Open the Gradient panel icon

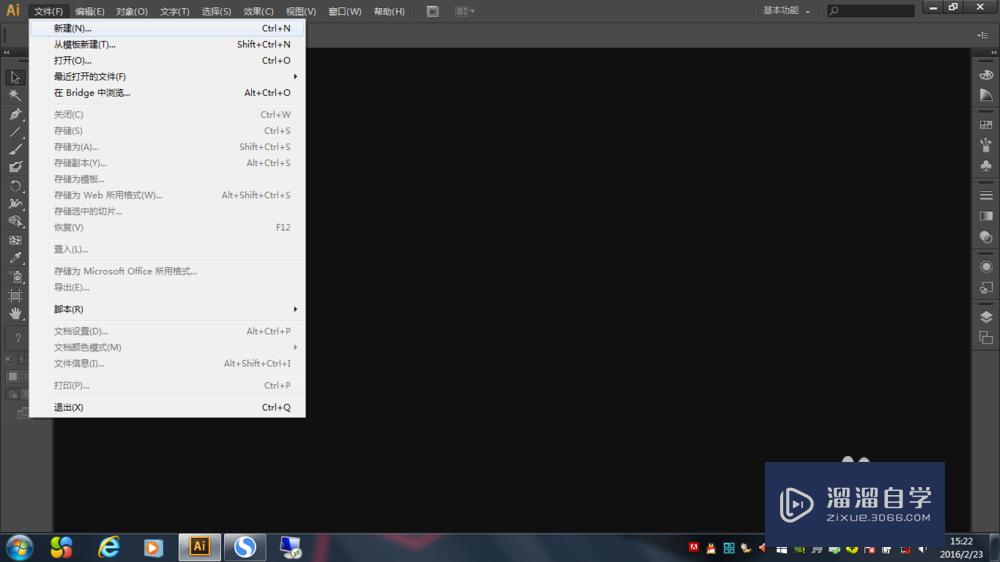coord(986,216)
